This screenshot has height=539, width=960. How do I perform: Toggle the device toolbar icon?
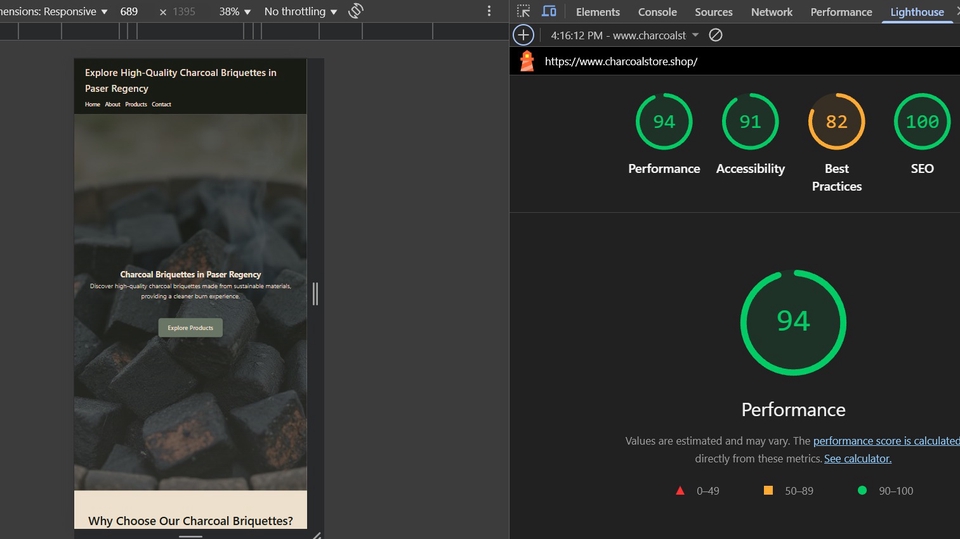click(549, 11)
